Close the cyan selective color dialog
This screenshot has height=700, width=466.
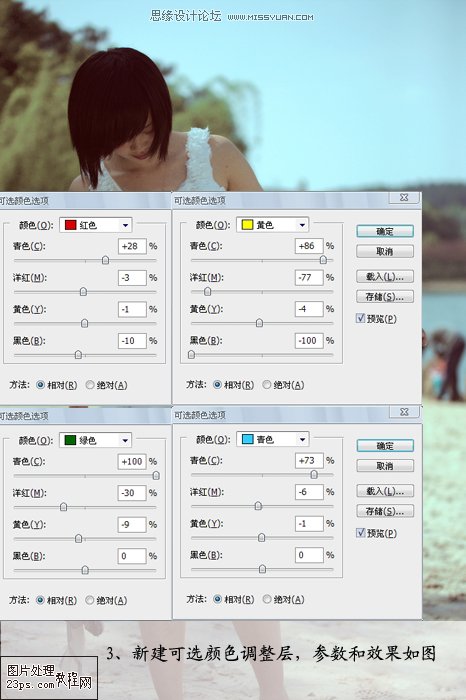point(404,412)
